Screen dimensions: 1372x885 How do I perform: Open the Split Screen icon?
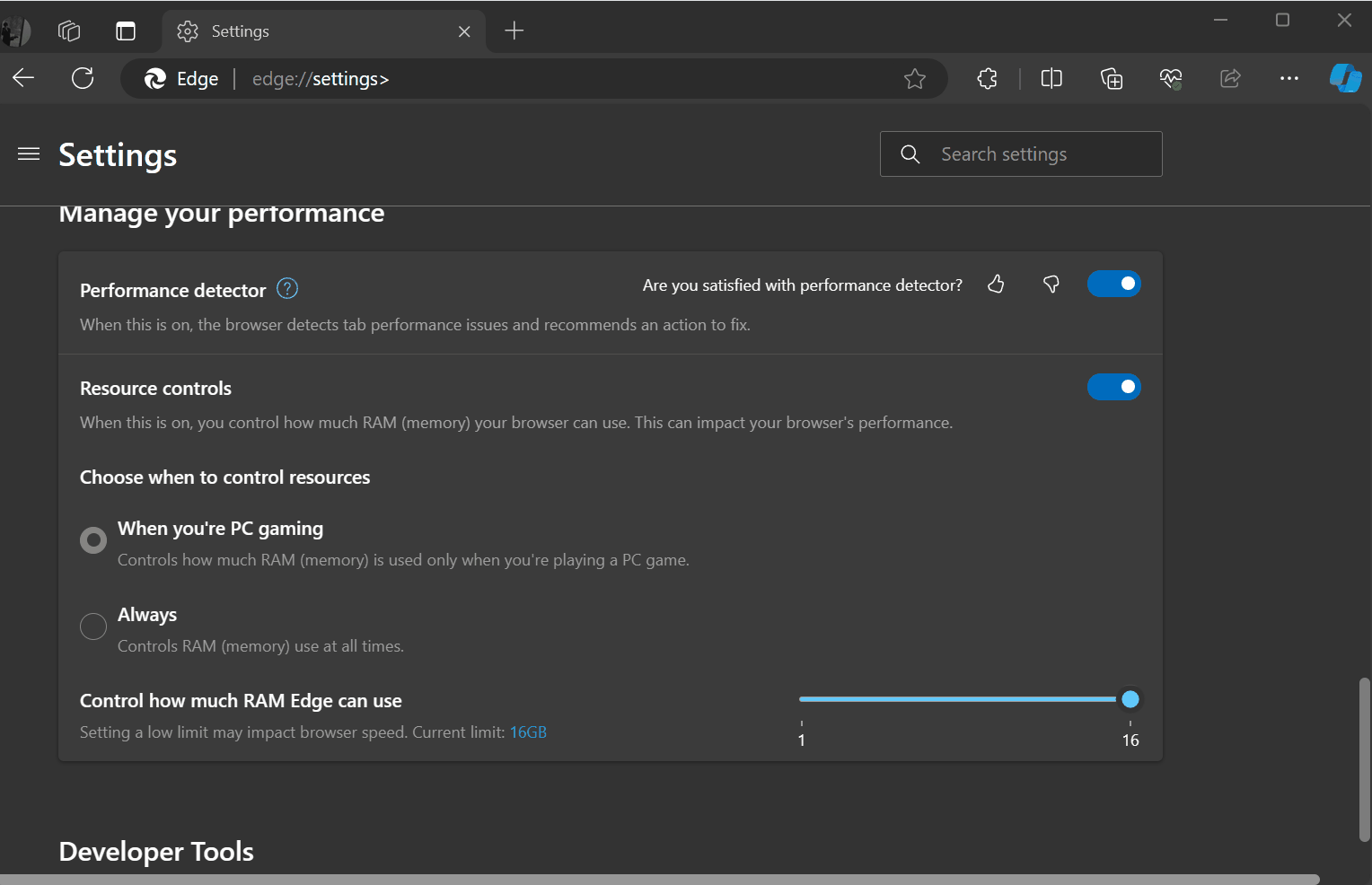1051,78
